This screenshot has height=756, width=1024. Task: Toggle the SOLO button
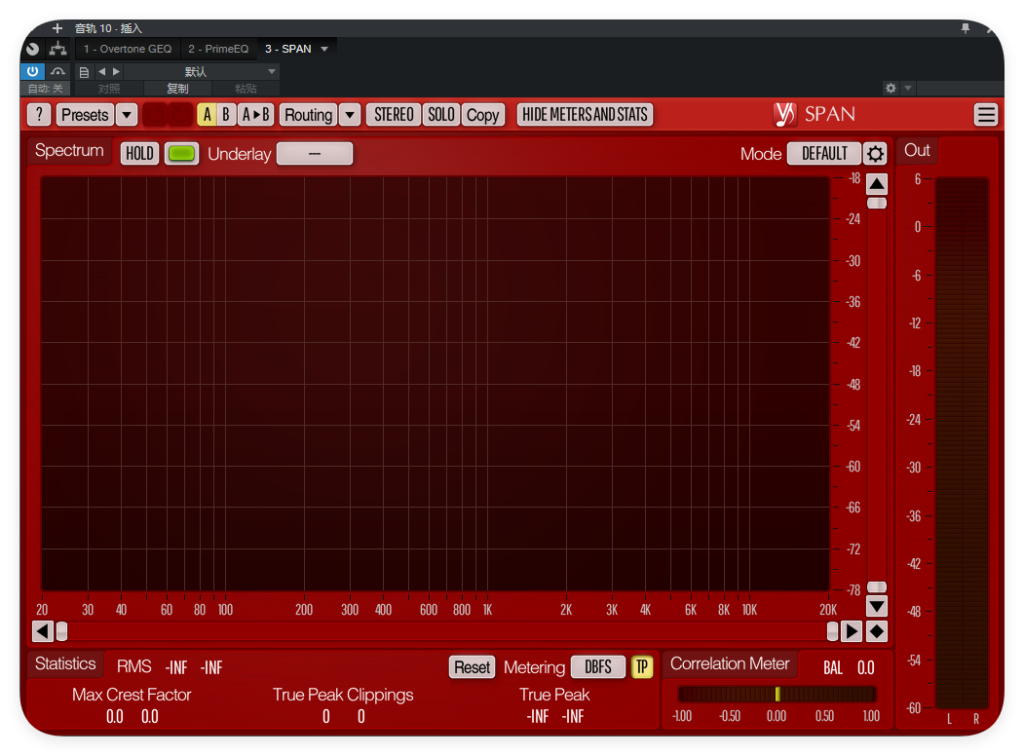pyautogui.click(x=441, y=115)
